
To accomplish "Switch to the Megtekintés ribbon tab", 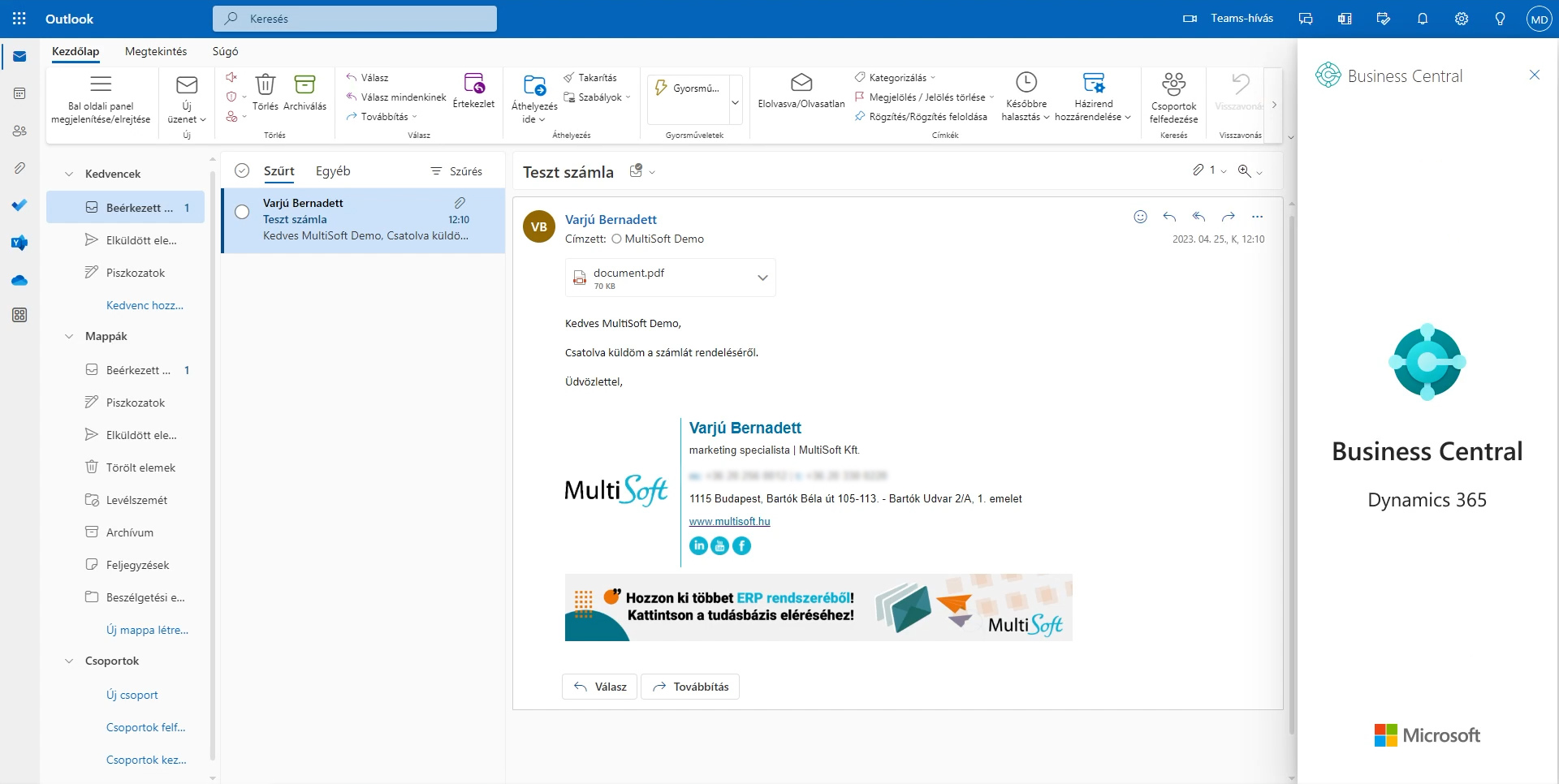I will [x=156, y=51].
